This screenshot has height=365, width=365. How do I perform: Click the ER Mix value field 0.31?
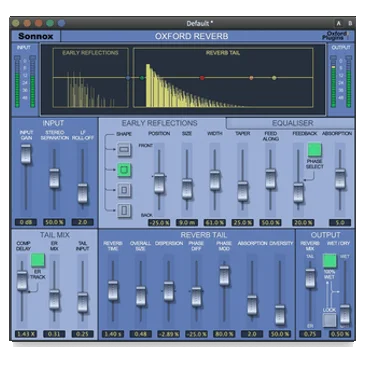click(54, 334)
